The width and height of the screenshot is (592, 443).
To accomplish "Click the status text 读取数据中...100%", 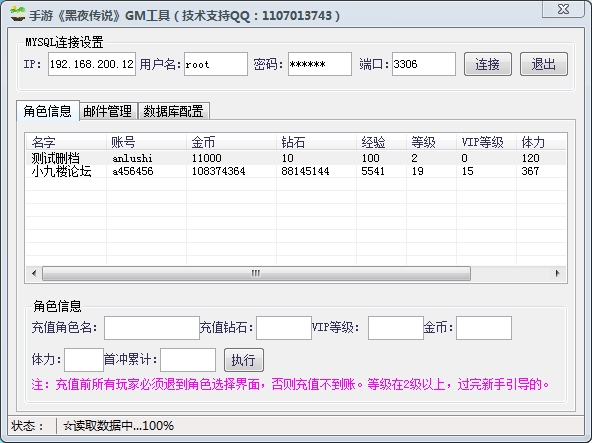I will 119,426.
